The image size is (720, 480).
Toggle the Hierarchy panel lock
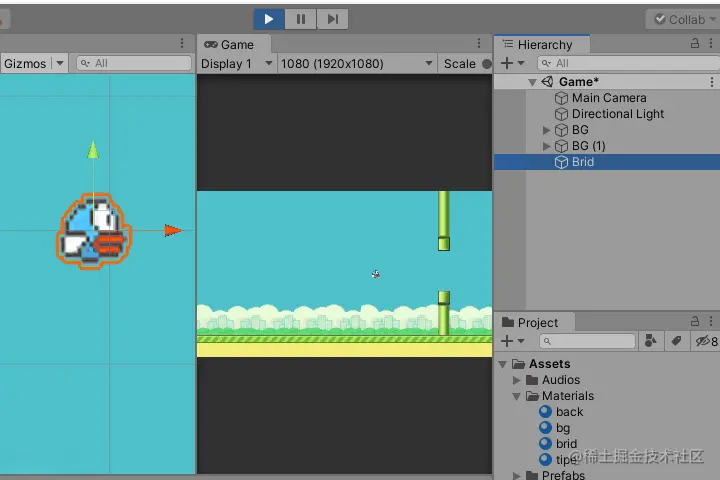click(695, 43)
